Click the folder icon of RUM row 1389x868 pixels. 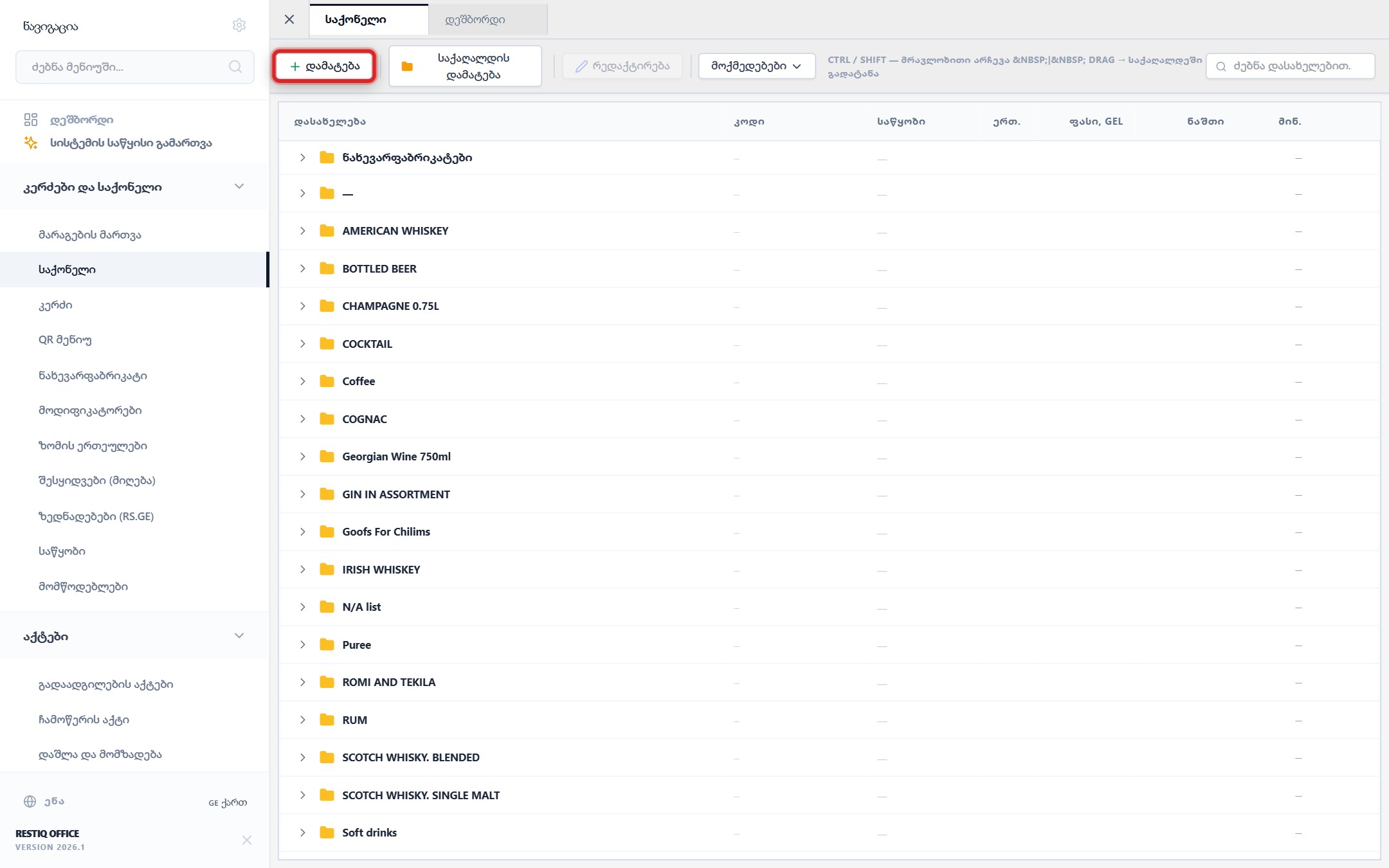[327, 720]
